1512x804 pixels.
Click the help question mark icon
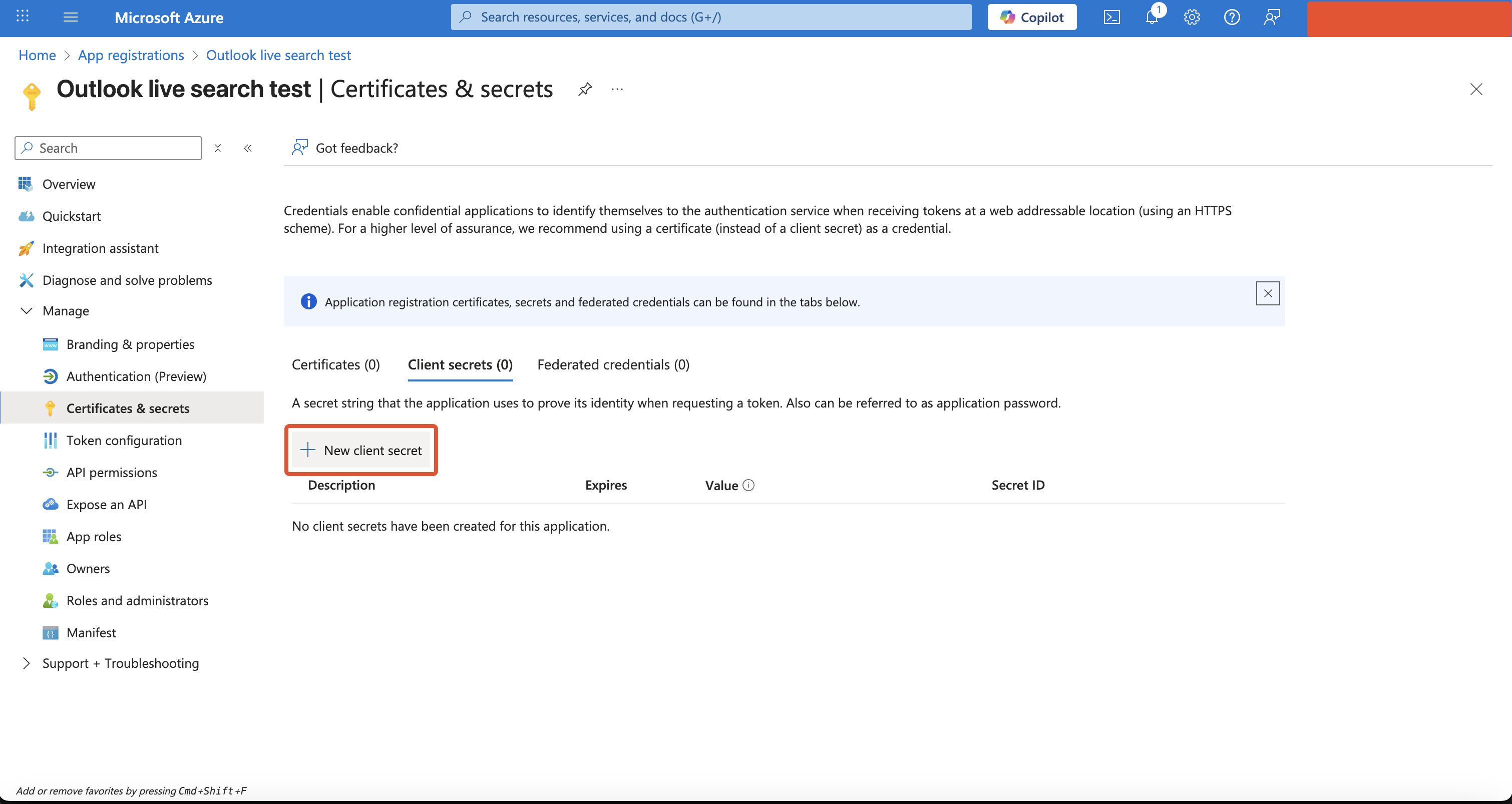1232,17
